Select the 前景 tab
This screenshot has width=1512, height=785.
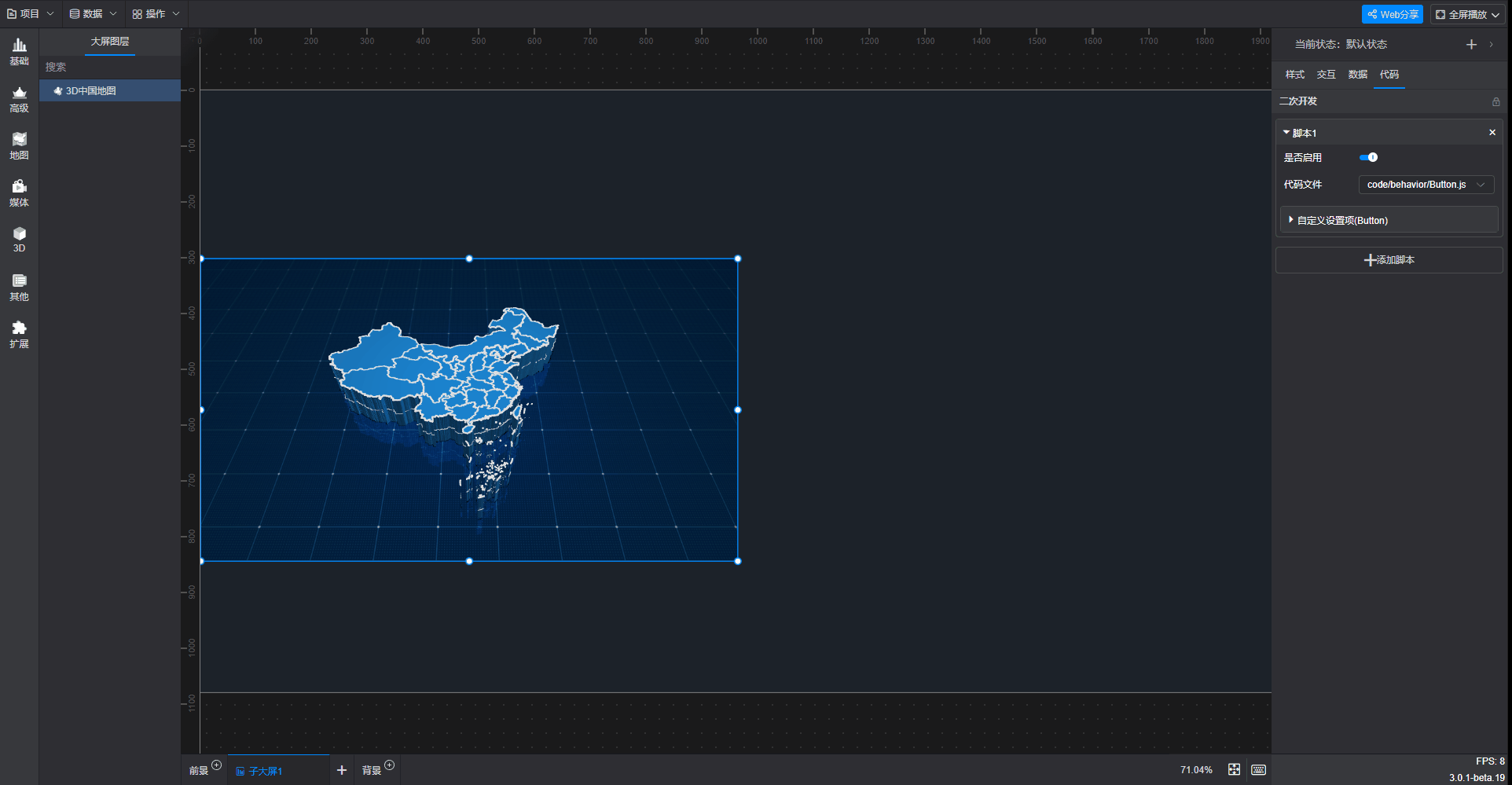point(199,771)
